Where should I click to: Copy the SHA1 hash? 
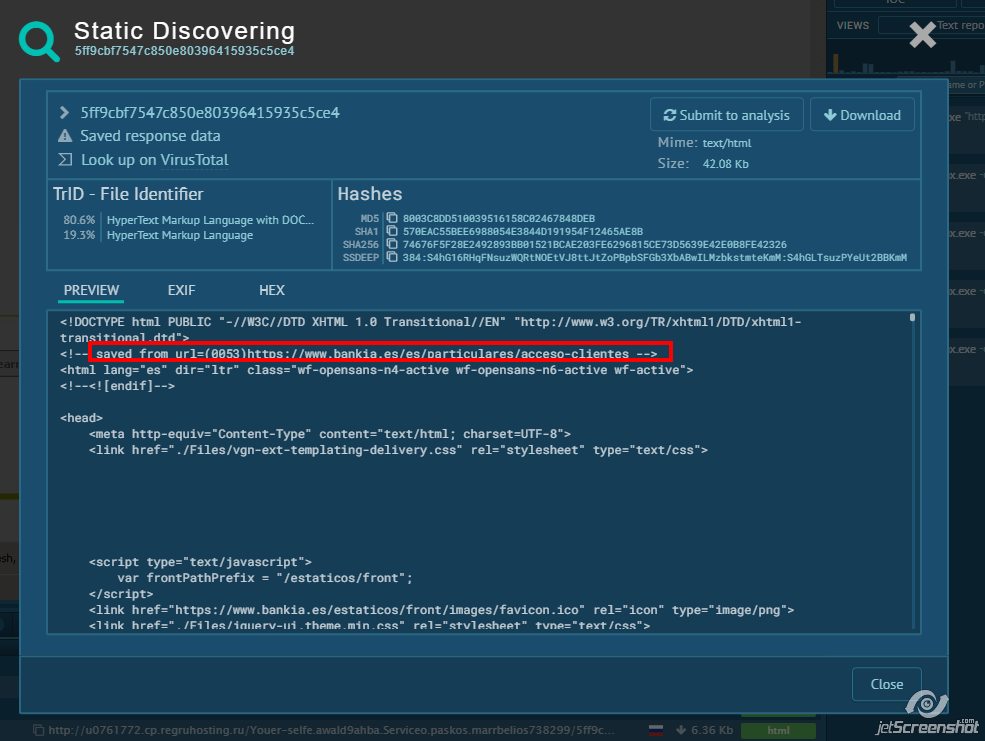tap(392, 231)
